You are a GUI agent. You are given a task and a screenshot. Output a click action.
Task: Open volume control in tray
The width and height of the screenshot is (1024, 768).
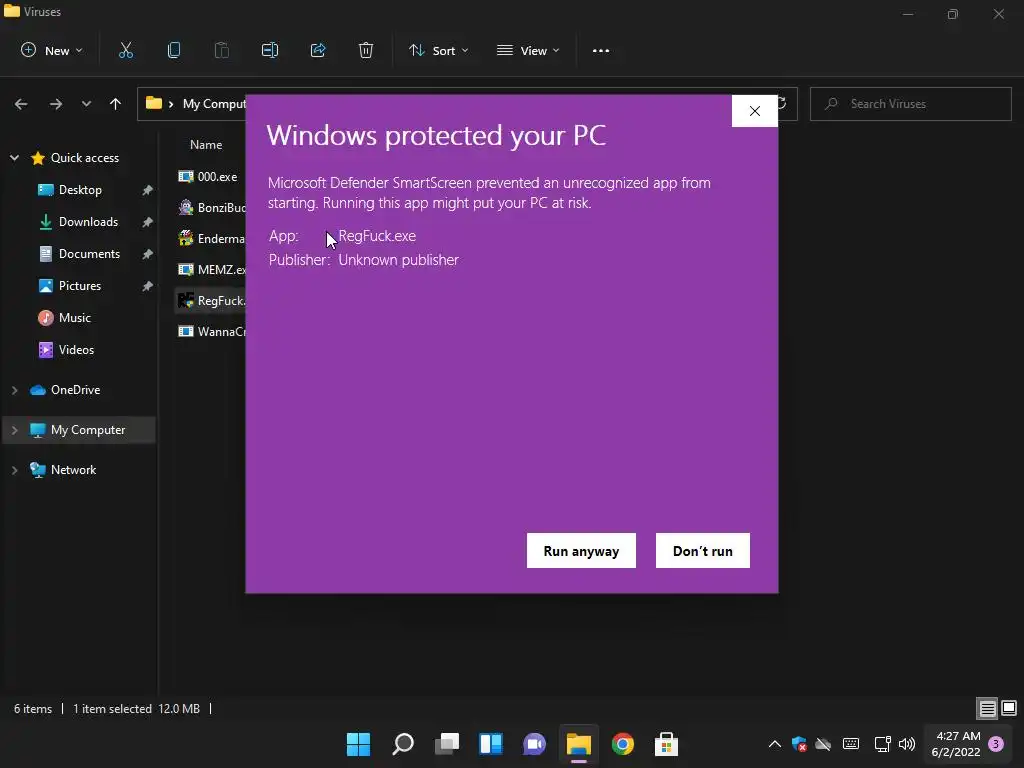tap(907, 744)
